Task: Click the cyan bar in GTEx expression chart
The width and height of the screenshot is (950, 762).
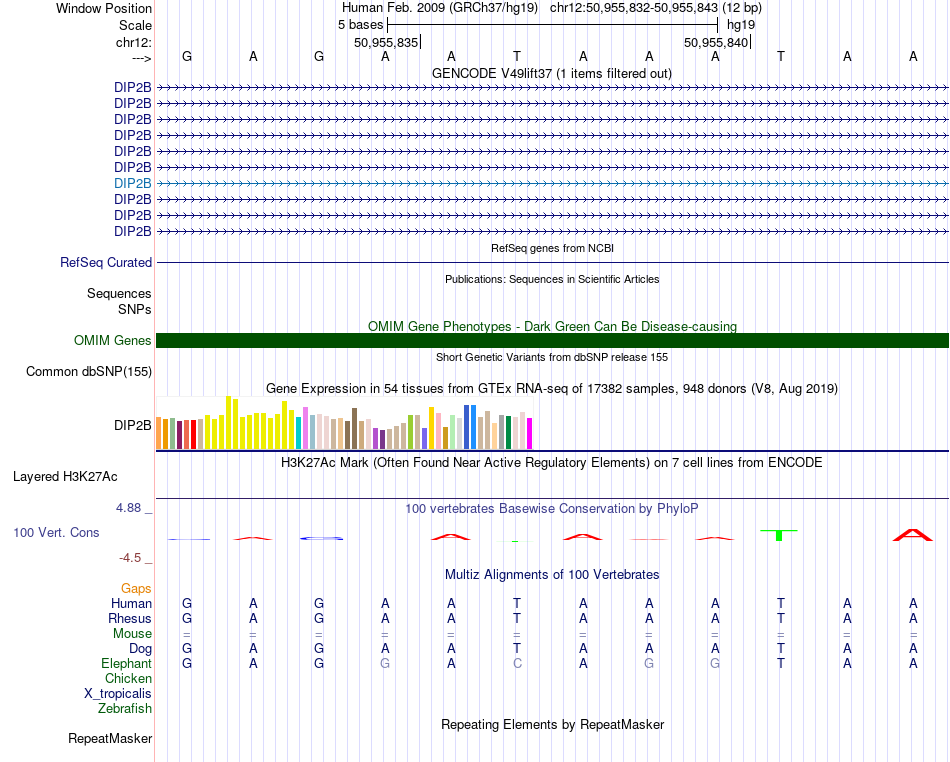Action: [299, 433]
